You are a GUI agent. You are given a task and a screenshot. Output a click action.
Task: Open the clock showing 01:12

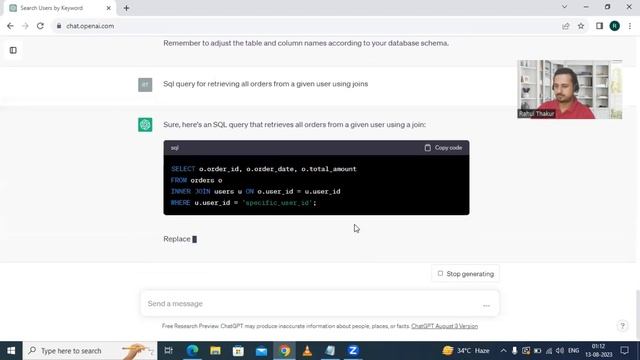pyautogui.click(x=598, y=351)
